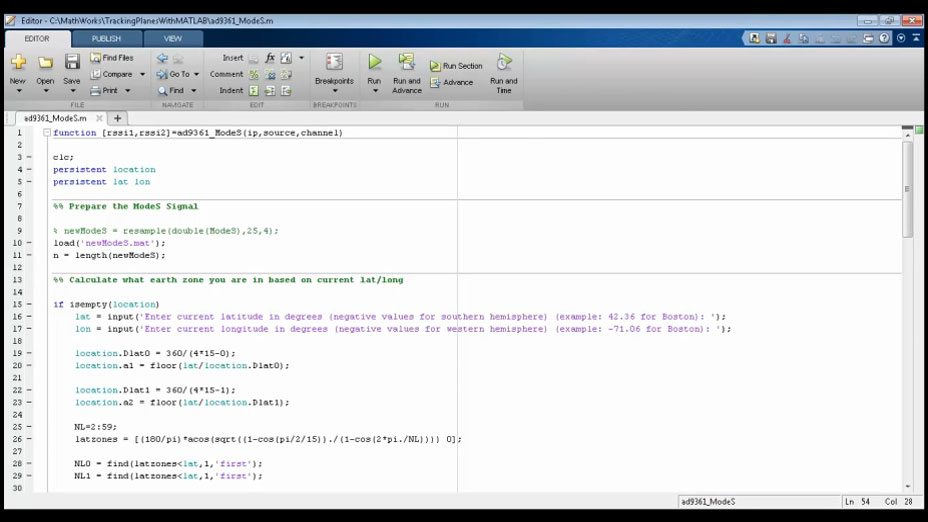The width and height of the screenshot is (928, 522).
Task: Click the Insert function fx icon
Action: click(x=270, y=57)
